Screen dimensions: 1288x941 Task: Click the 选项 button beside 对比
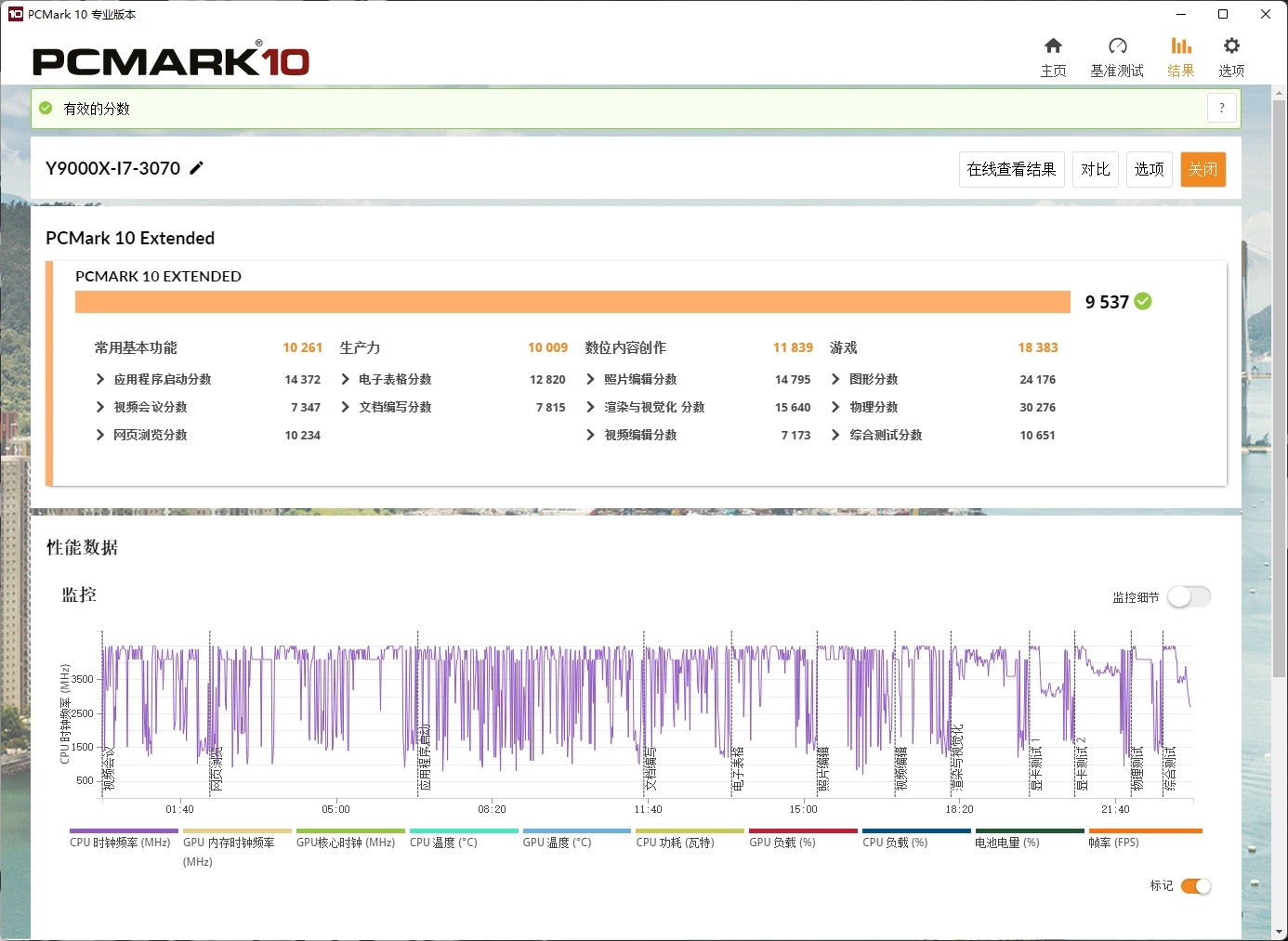pos(1150,169)
